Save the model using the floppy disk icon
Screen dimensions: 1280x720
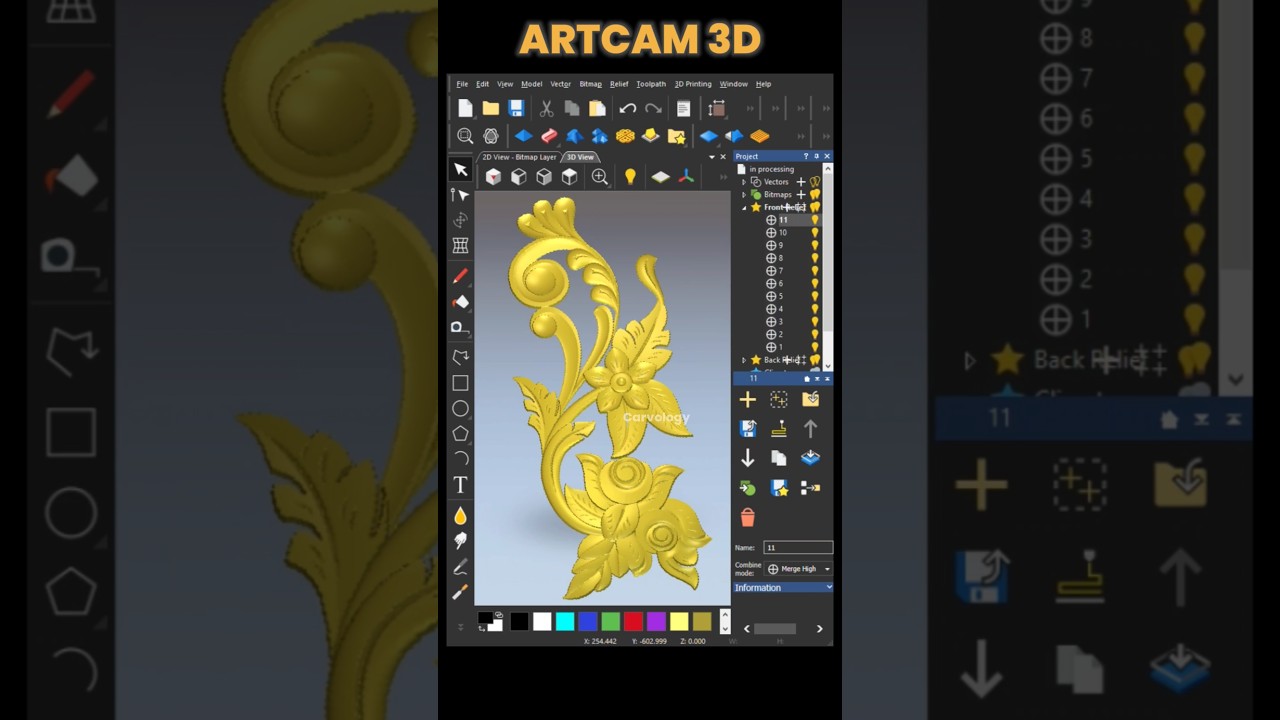point(516,108)
